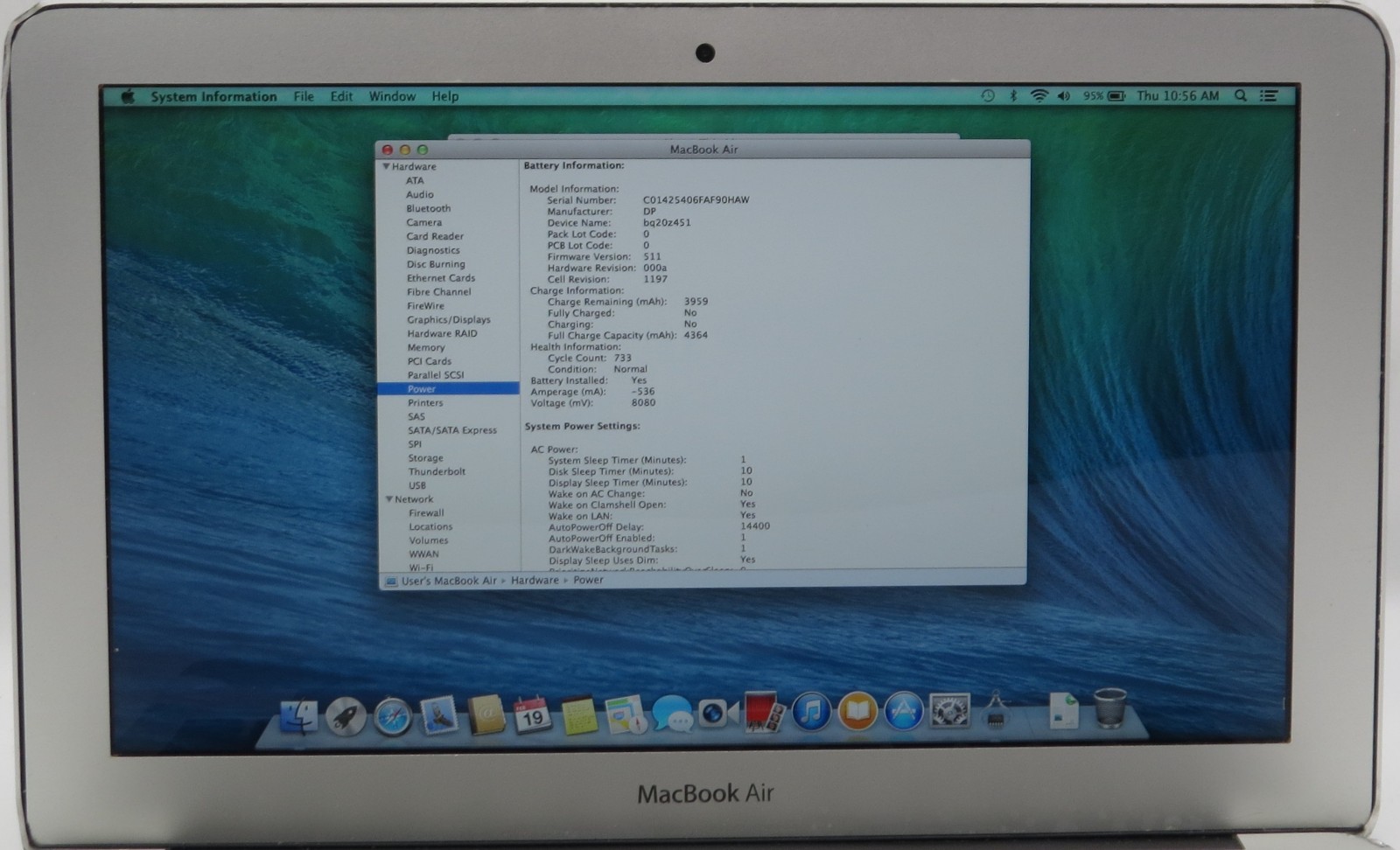Select Firewall under Network
This screenshot has width=1400, height=850.
(426, 513)
